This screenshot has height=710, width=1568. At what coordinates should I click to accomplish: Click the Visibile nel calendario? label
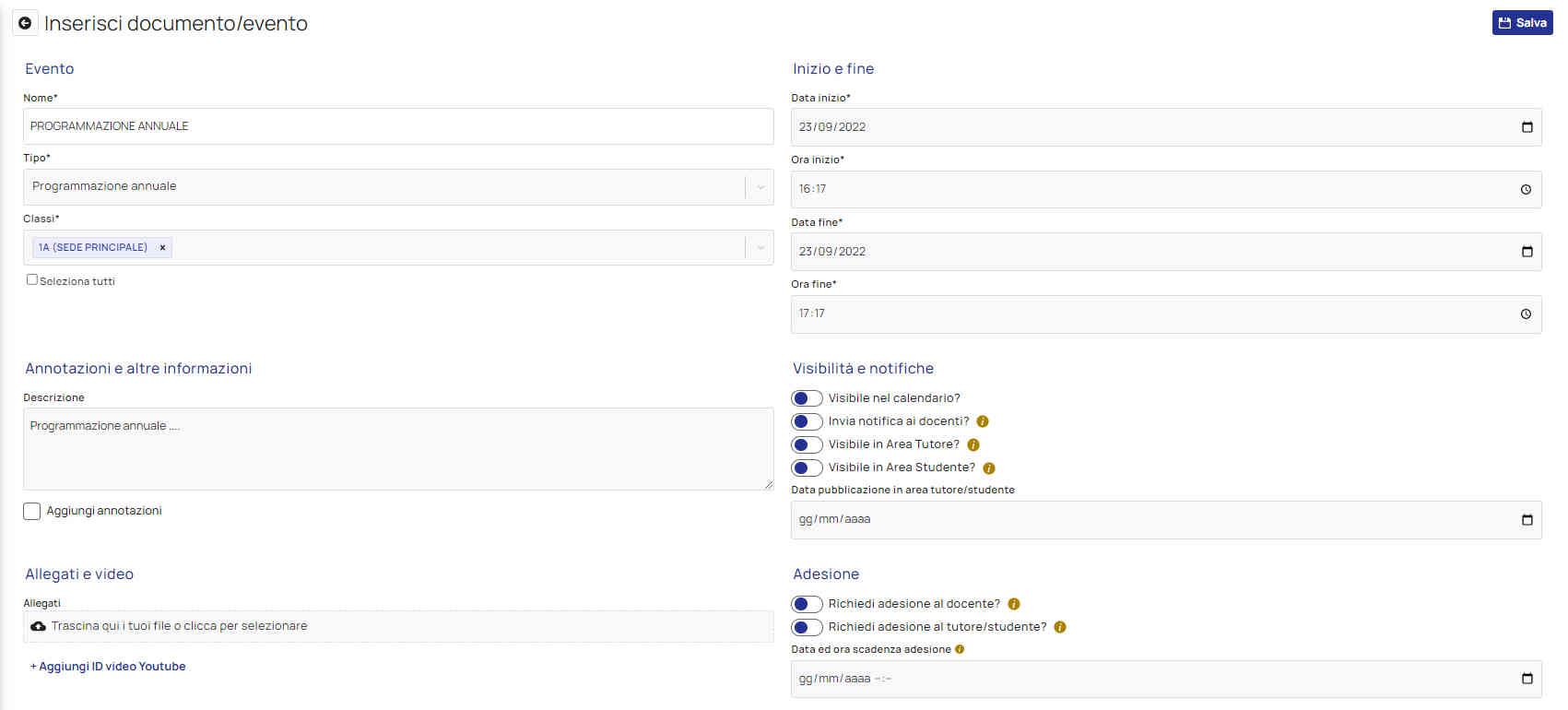[894, 398]
